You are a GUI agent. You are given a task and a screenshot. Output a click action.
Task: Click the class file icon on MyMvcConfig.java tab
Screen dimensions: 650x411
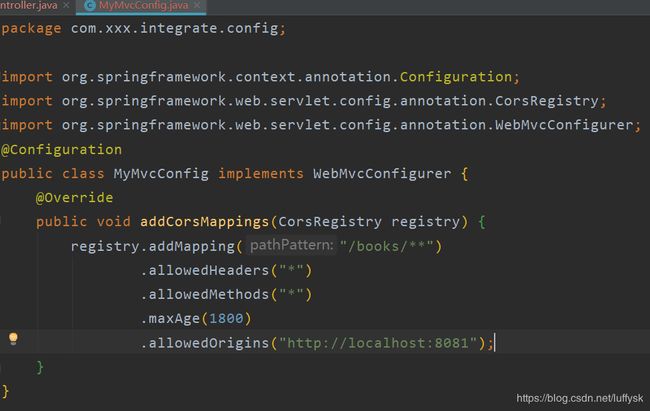[x=90, y=5]
